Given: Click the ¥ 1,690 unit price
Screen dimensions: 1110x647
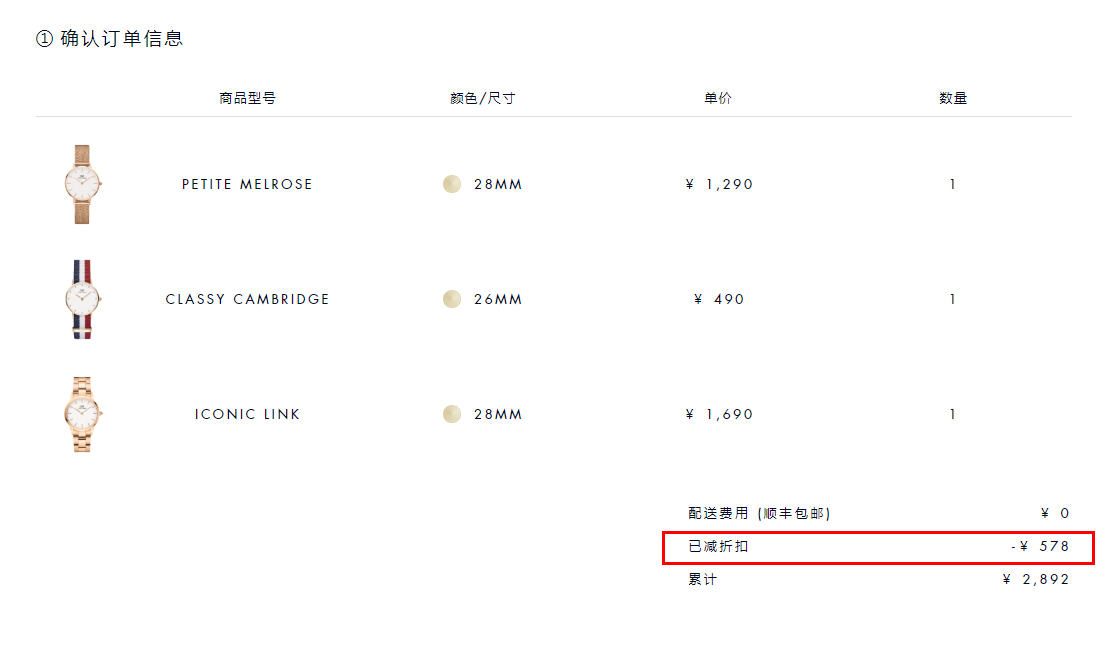Looking at the screenshot, I should pyautogui.click(x=719, y=414).
